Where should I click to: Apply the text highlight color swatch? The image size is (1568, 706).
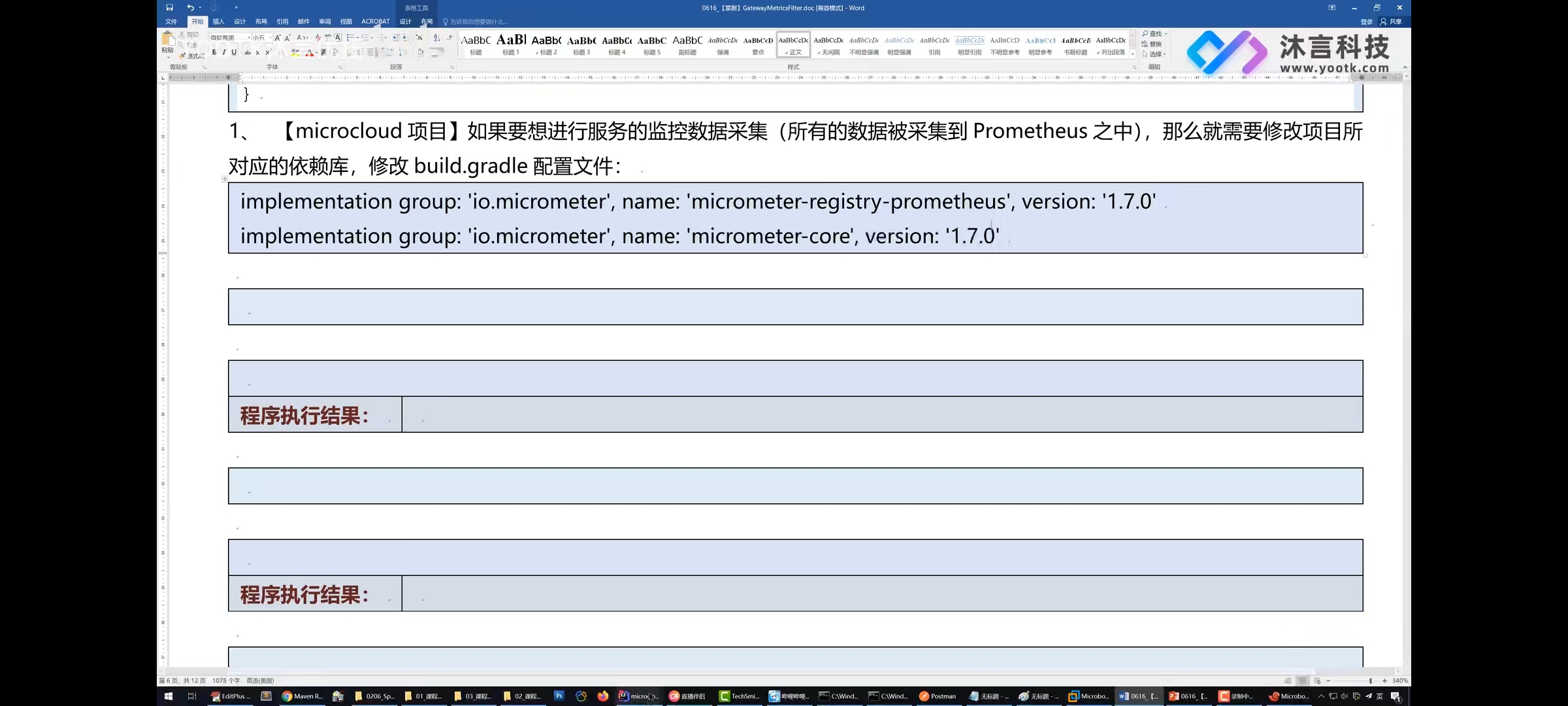(295, 52)
